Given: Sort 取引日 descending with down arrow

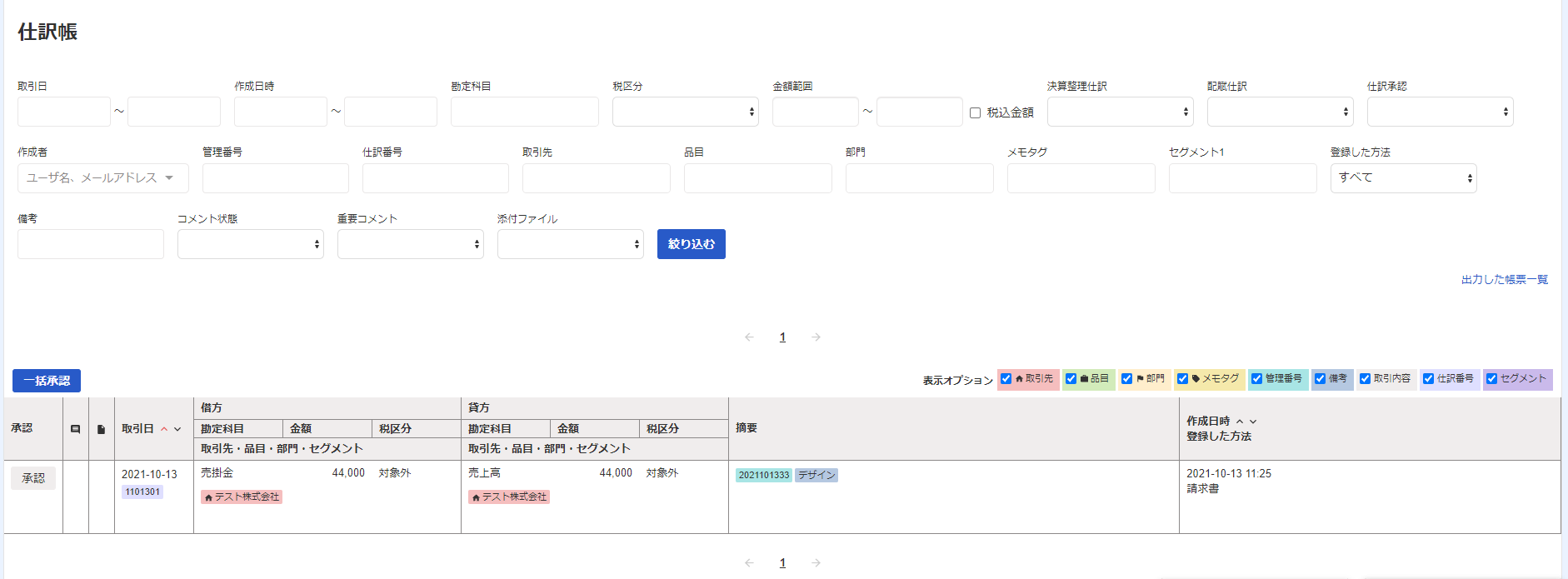Looking at the screenshot, I should pos(177,429).
